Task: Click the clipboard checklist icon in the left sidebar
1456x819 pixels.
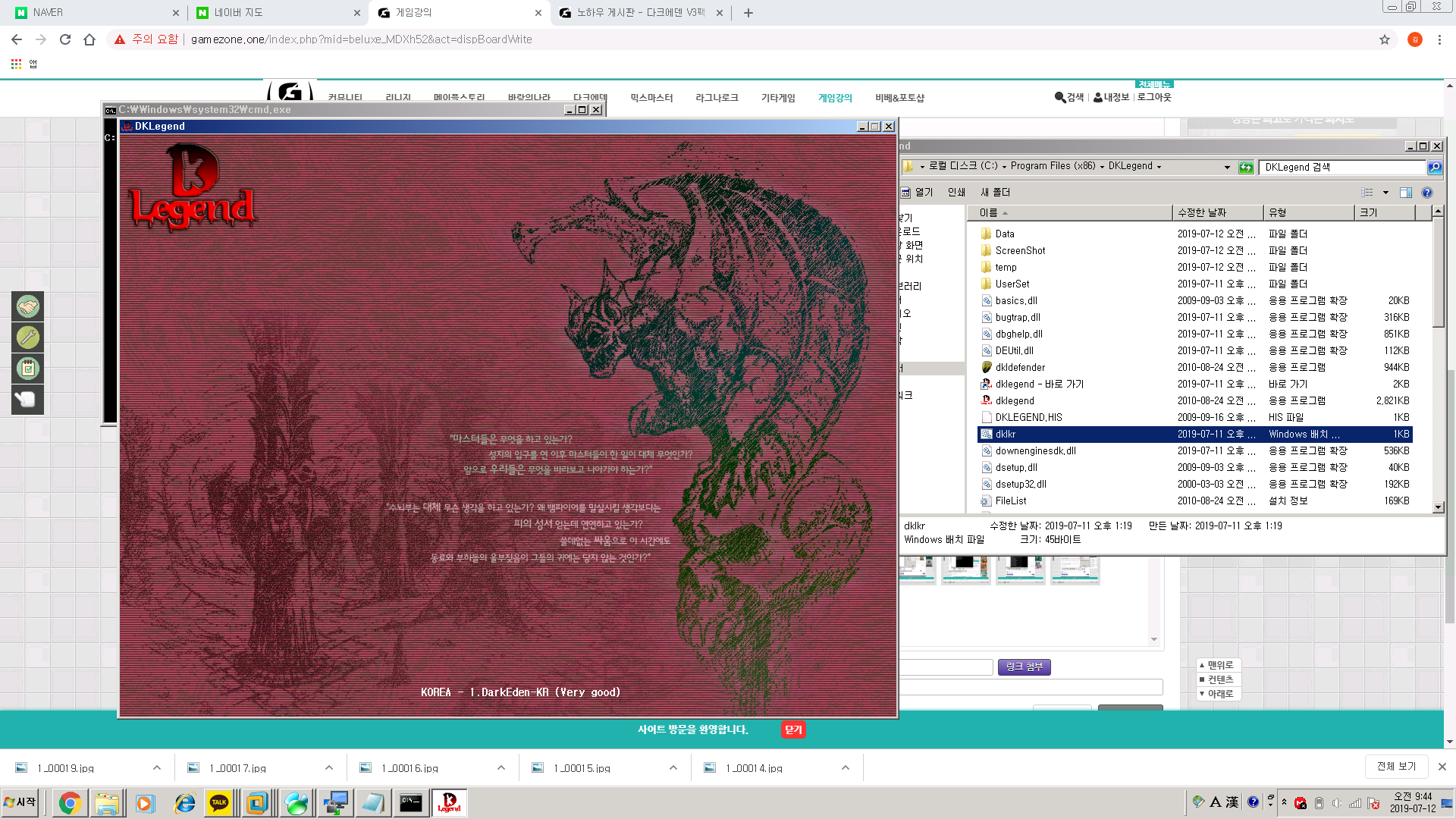Action: 28,369
